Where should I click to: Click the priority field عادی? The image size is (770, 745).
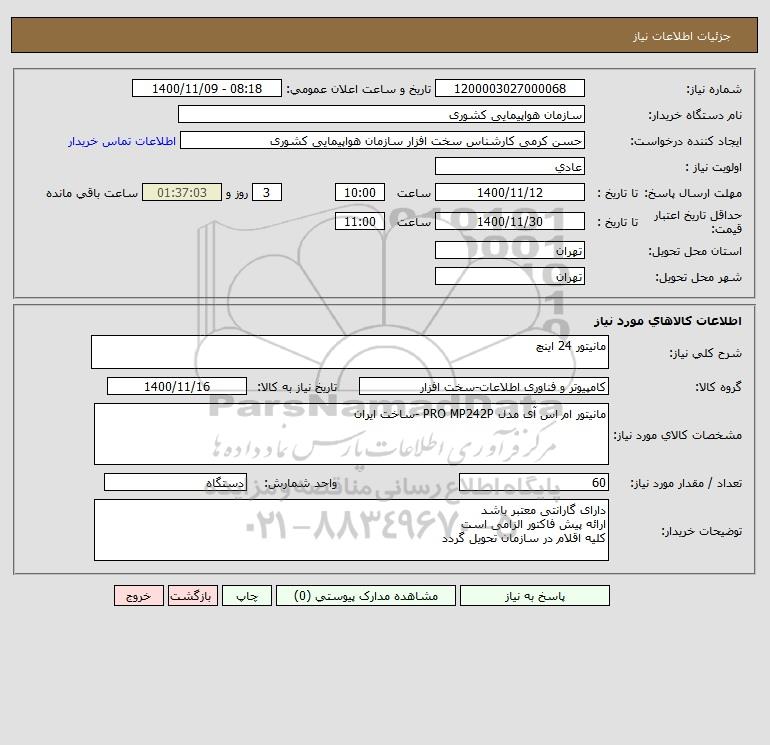tap(510, 166)
